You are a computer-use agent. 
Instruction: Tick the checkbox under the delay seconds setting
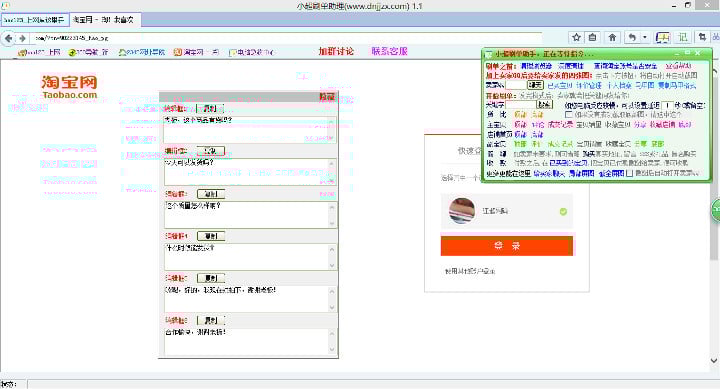[569, 114]
